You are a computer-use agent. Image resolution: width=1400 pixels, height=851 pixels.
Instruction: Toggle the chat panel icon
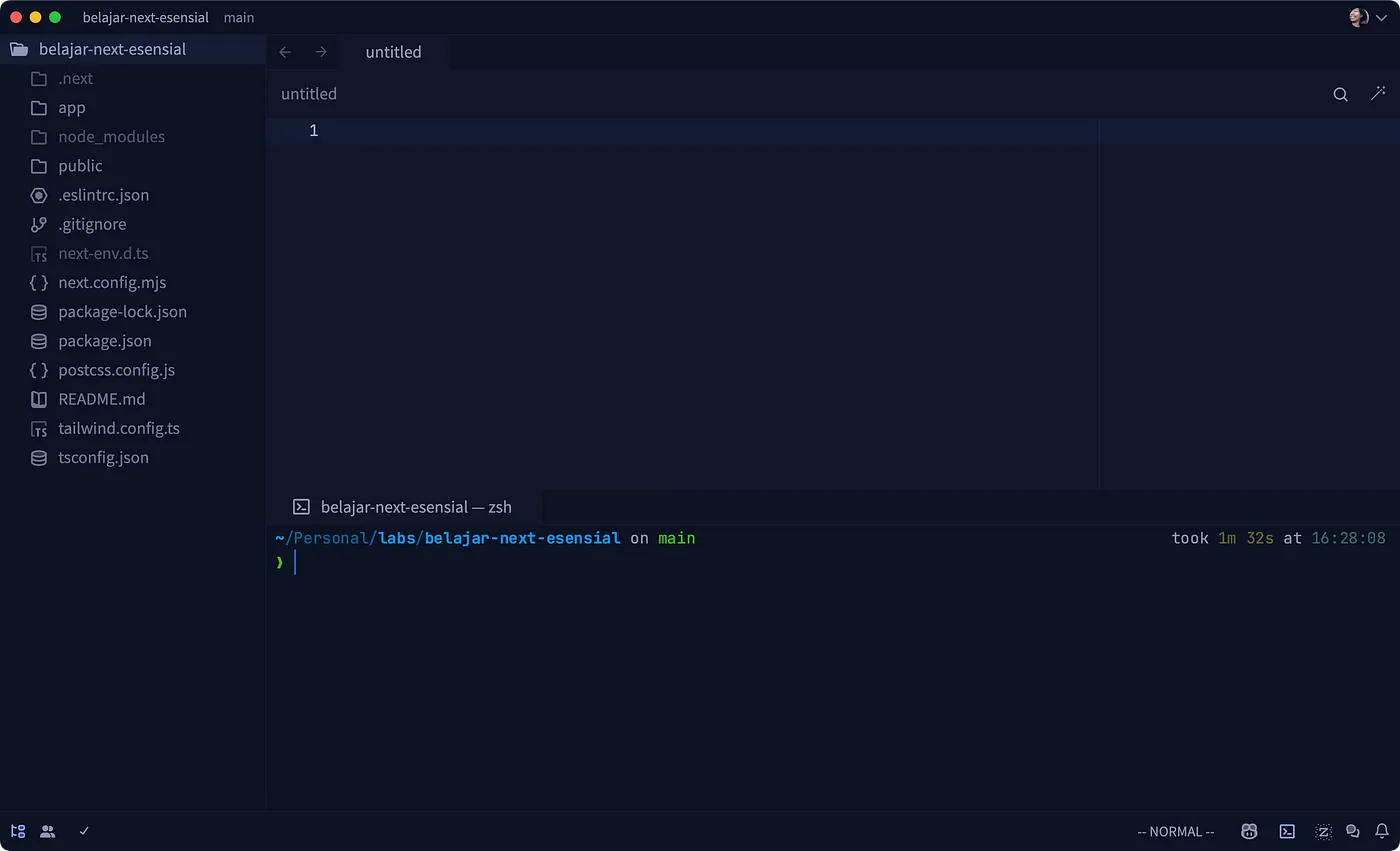click(x=1353, y=831)
